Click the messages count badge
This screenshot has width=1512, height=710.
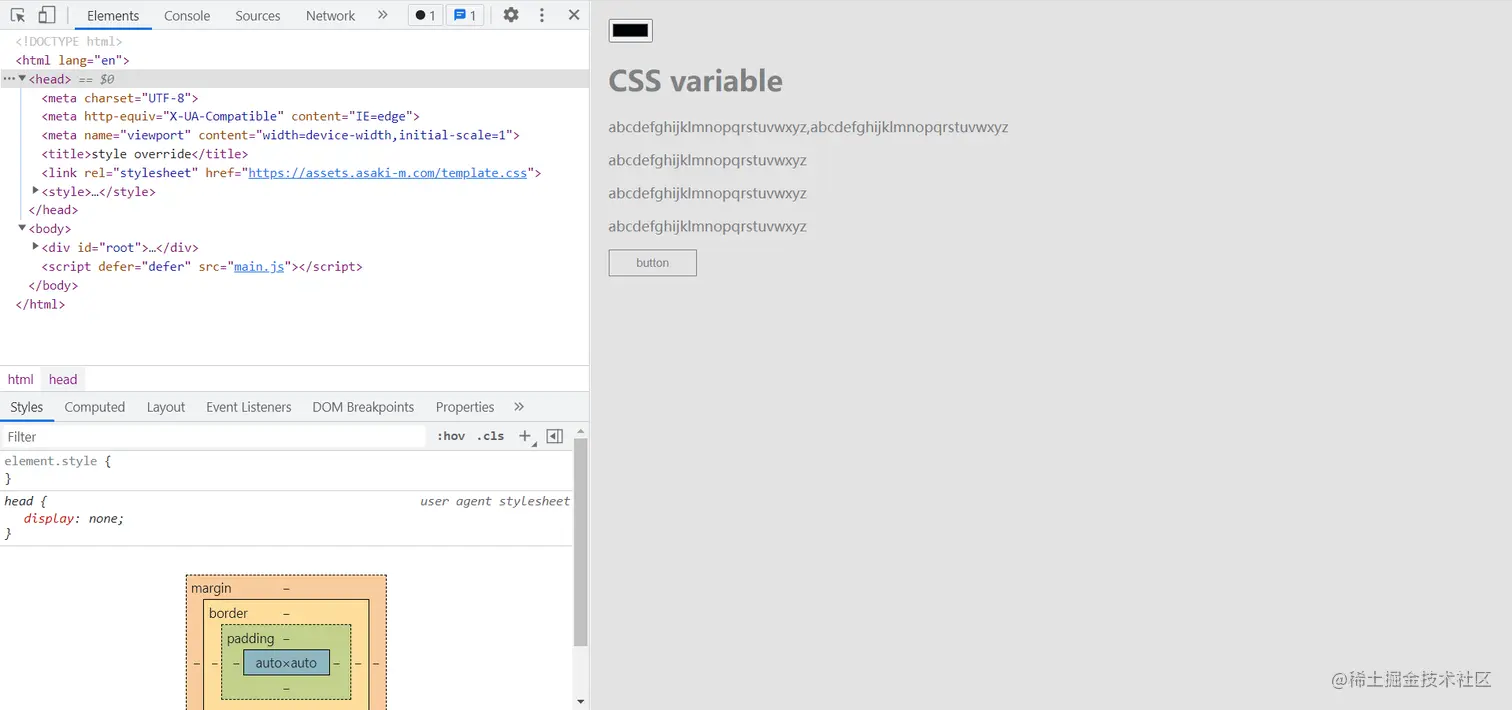pos(465,15)
